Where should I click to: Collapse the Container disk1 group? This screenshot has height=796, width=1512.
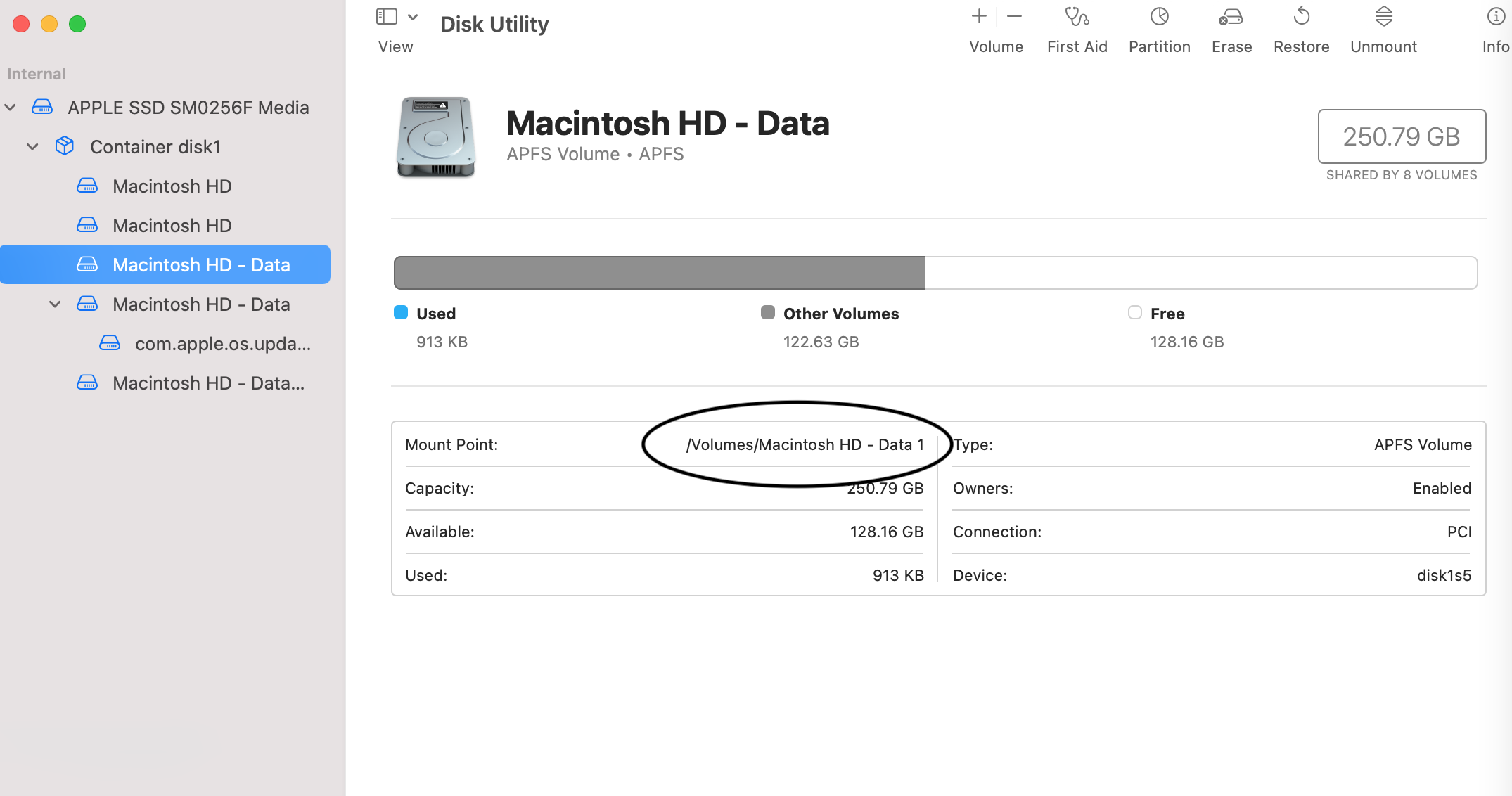(x=32, y=147)
